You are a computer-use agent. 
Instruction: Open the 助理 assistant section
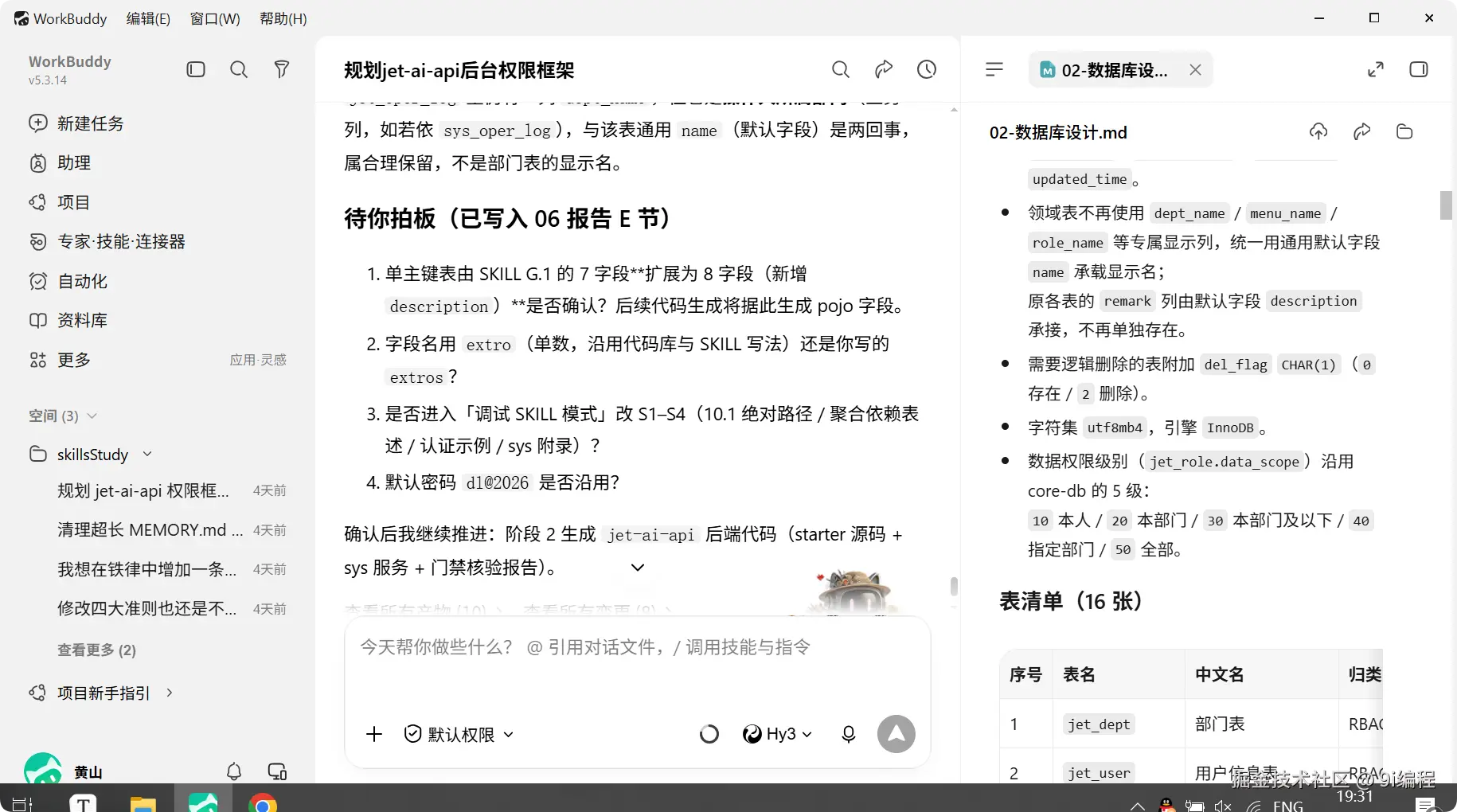(61, 162)
